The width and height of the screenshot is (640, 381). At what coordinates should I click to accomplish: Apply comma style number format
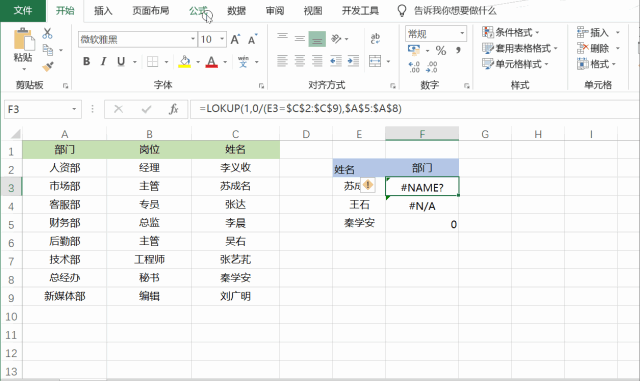coord(458,50)
